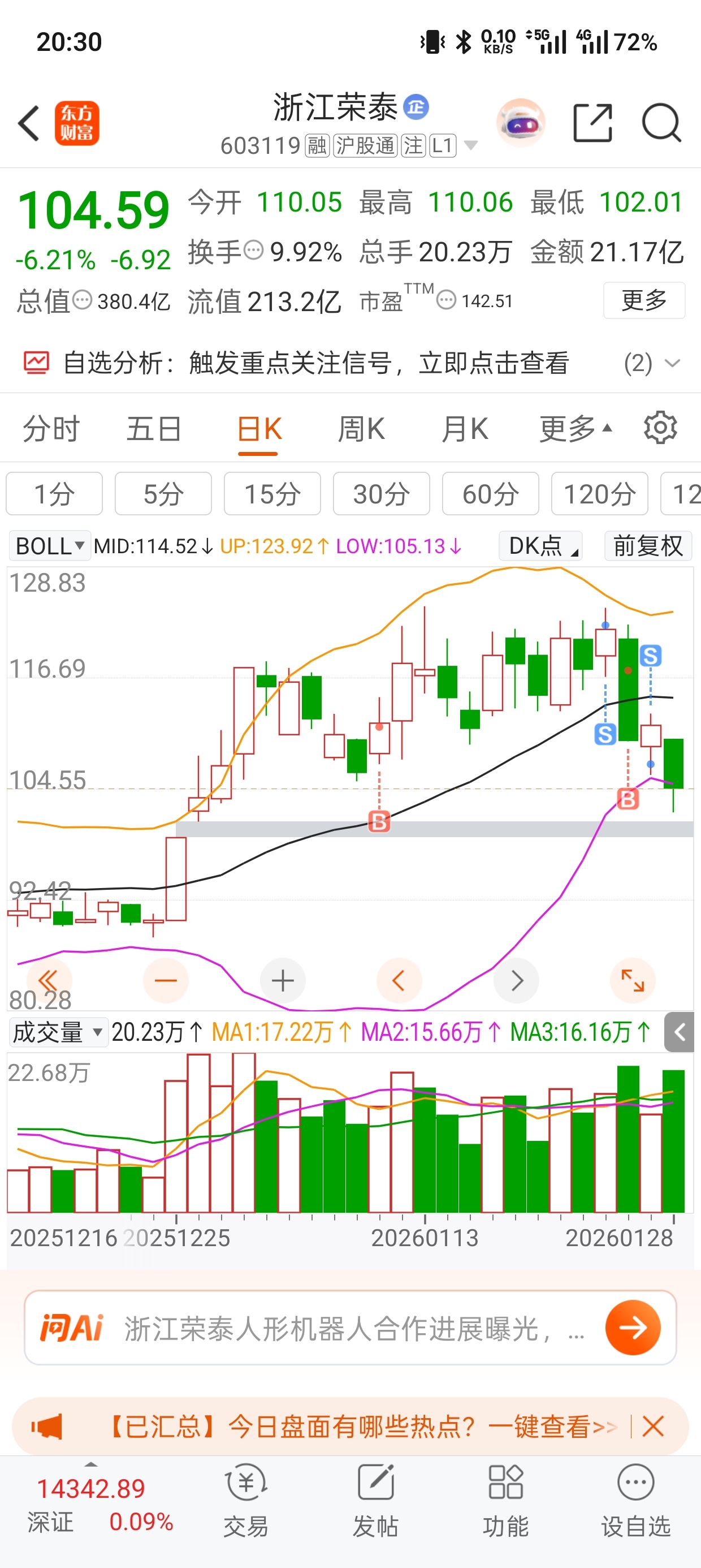701x1568 pixels.
Task: Select 5分 period
Action: coord(163,494)
